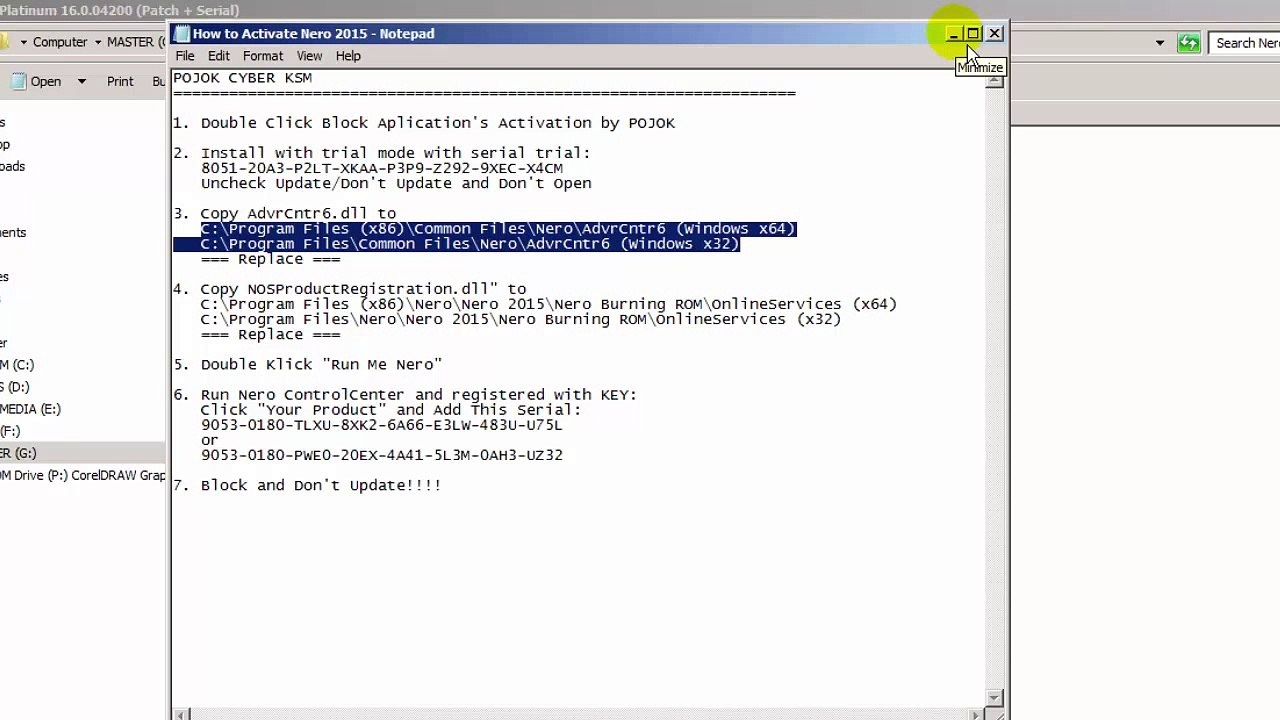This screenshot has width=1280, height=720.
Task: Open the address bar history dropdown in Explorer
Action: (1160, 43)
